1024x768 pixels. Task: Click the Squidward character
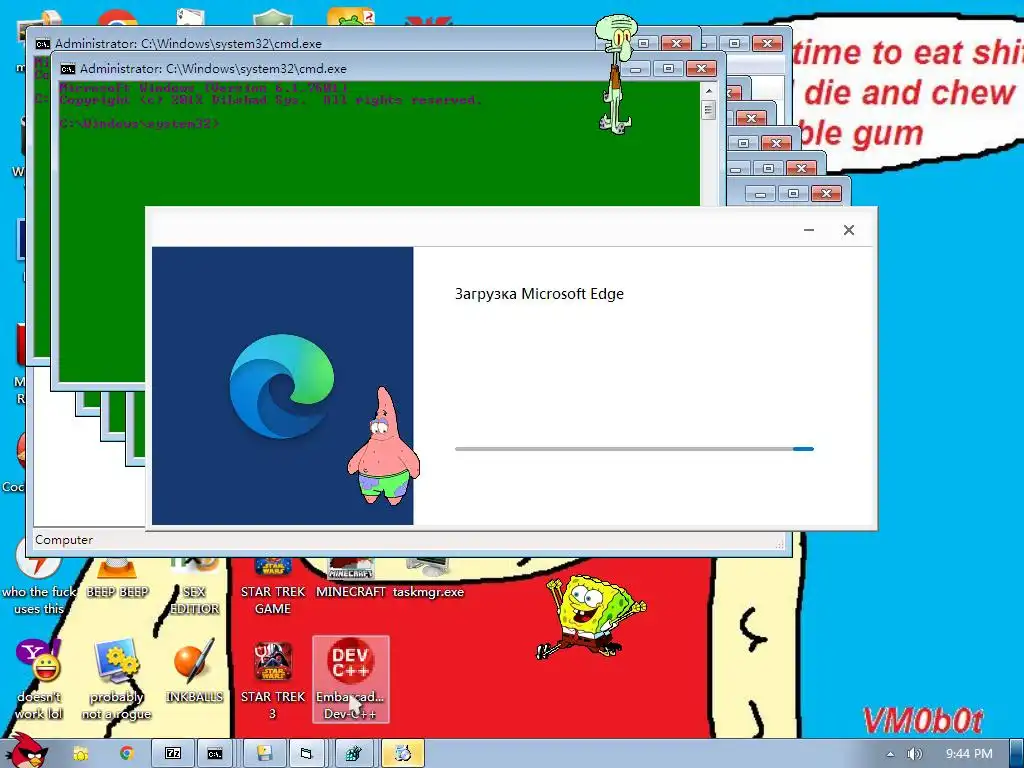point(615,74)
